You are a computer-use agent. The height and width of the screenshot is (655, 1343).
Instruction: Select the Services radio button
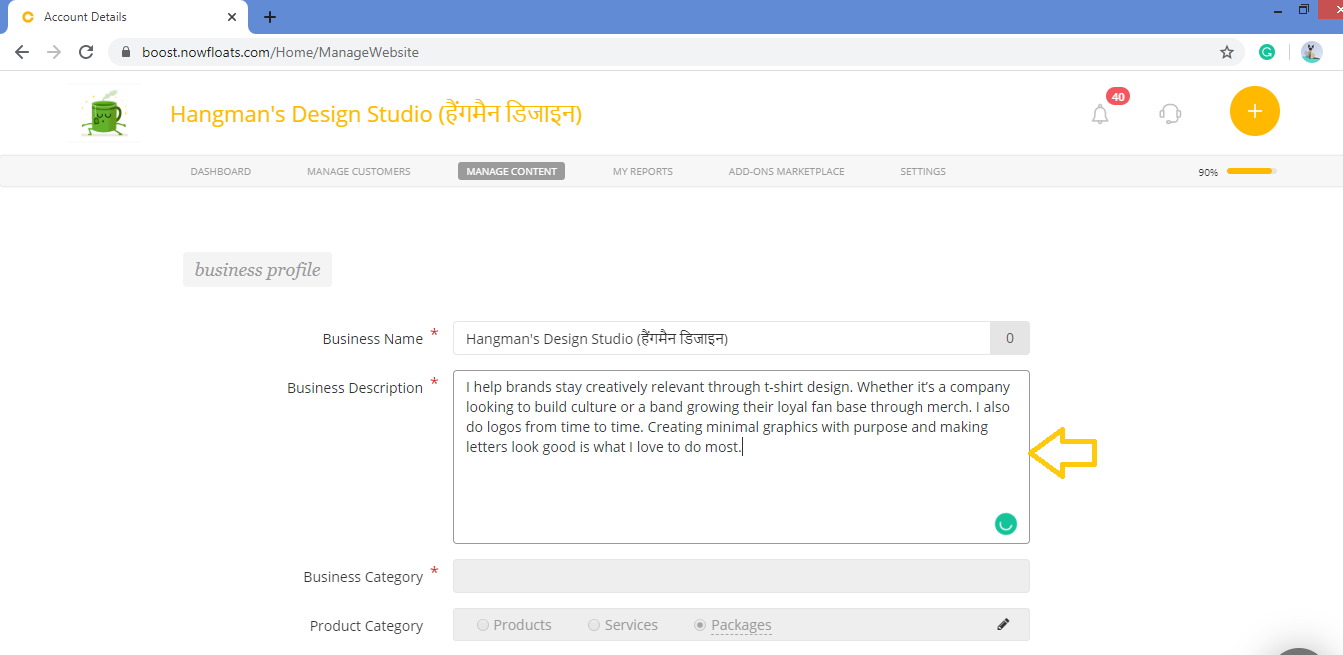(x=593, y=624)
